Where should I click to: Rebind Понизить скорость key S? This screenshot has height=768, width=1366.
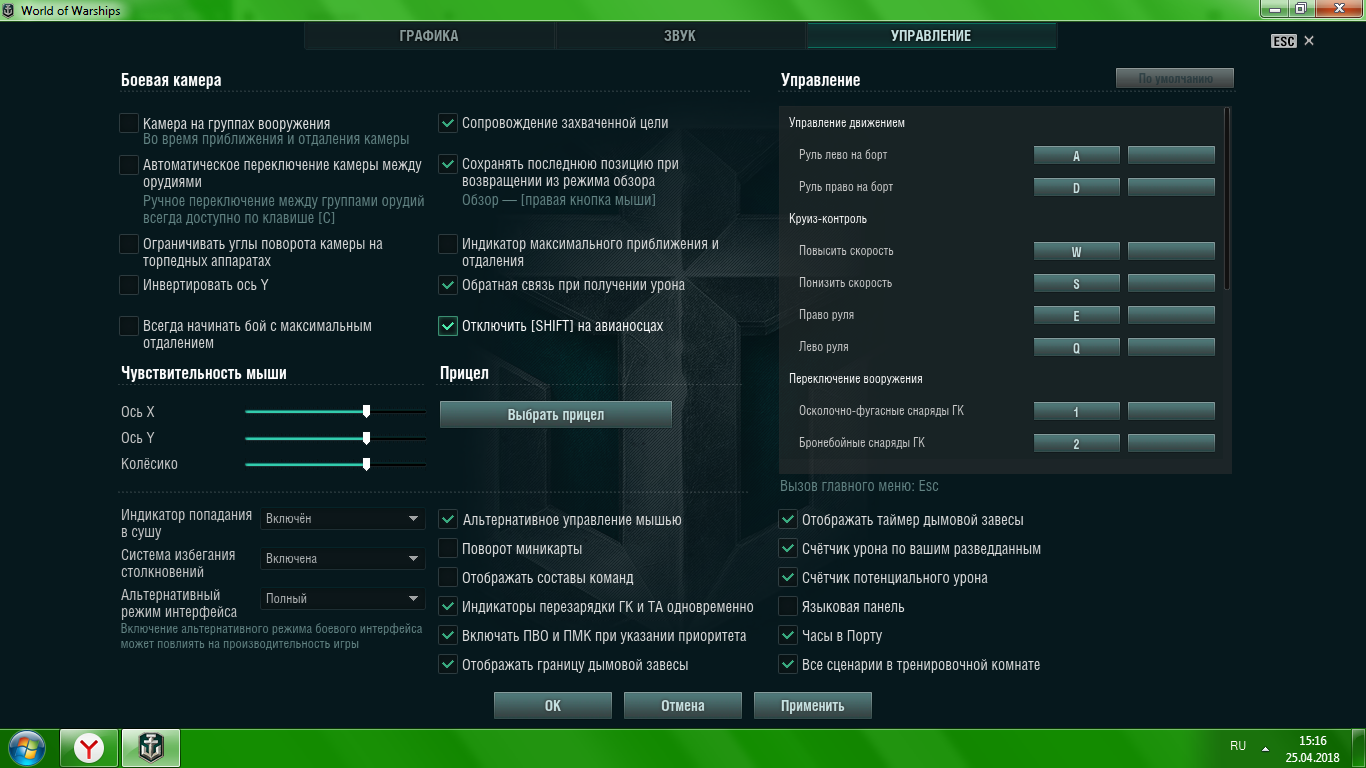click(x=1076, y=284)
